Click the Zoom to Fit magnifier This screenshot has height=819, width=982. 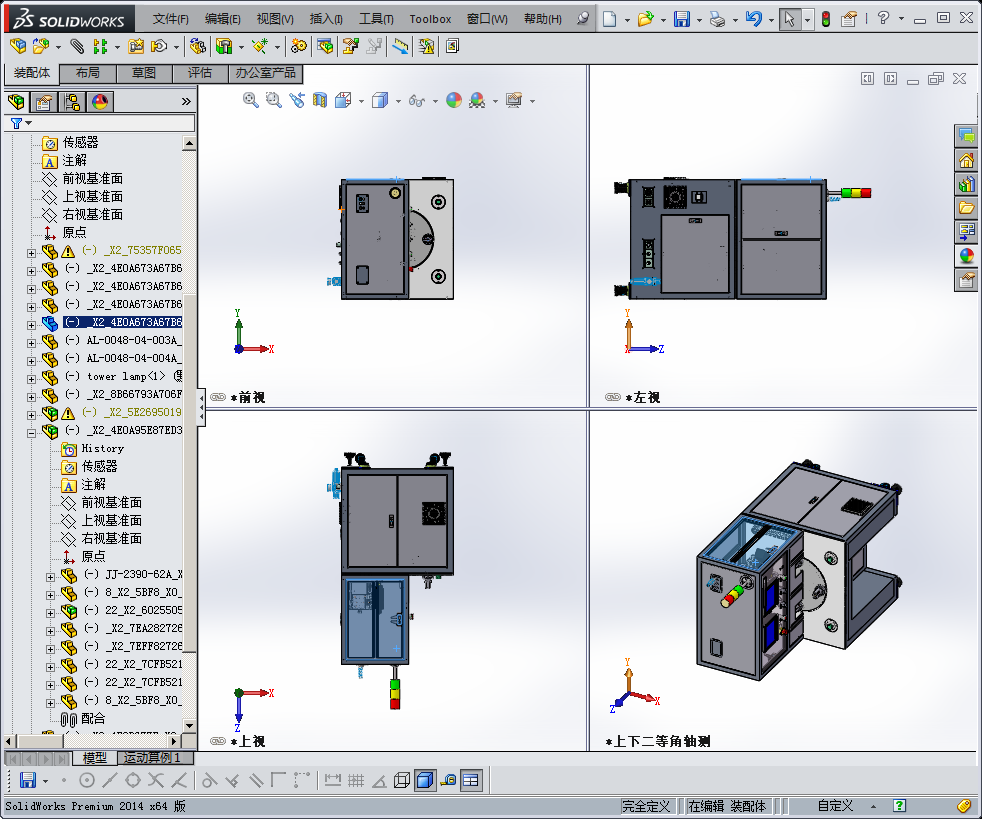pos(251,100)
